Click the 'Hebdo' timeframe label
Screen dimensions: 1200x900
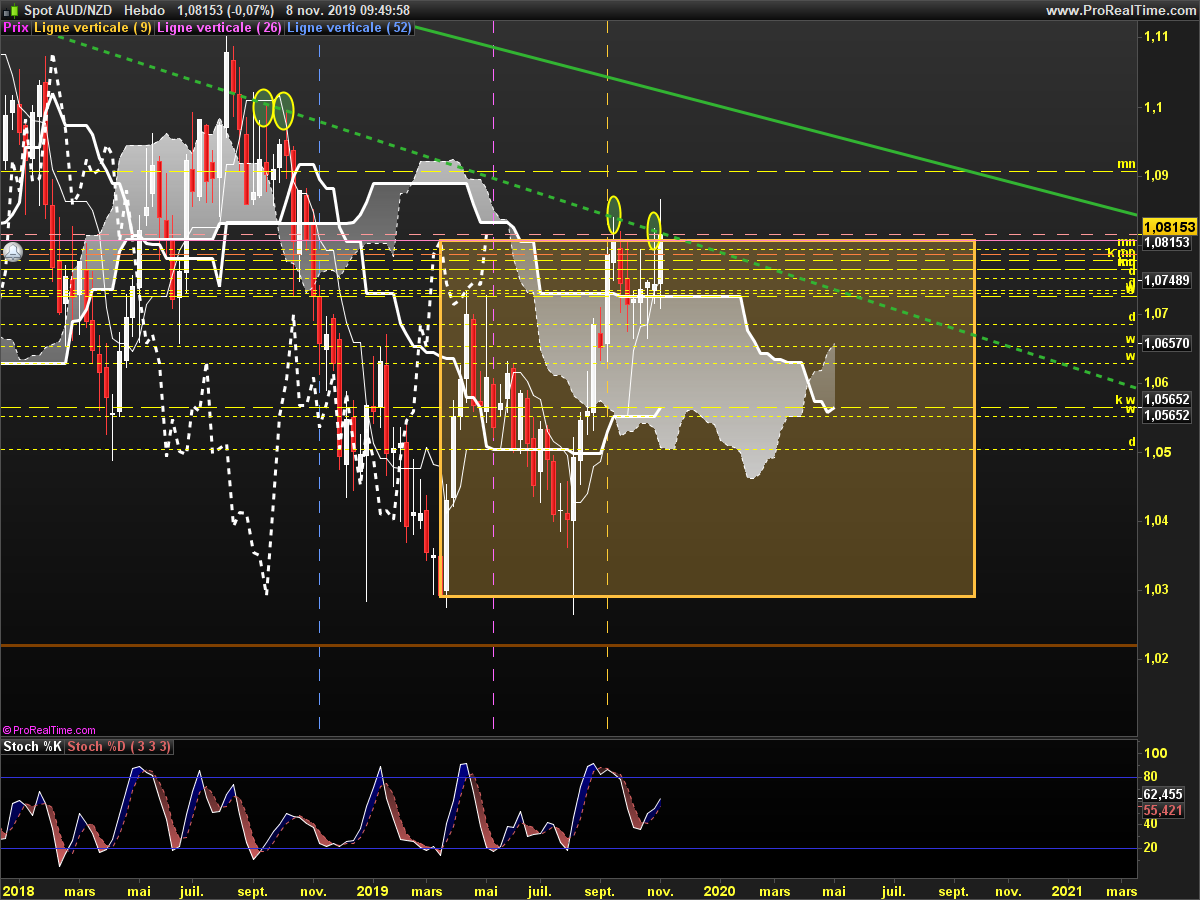145,10
